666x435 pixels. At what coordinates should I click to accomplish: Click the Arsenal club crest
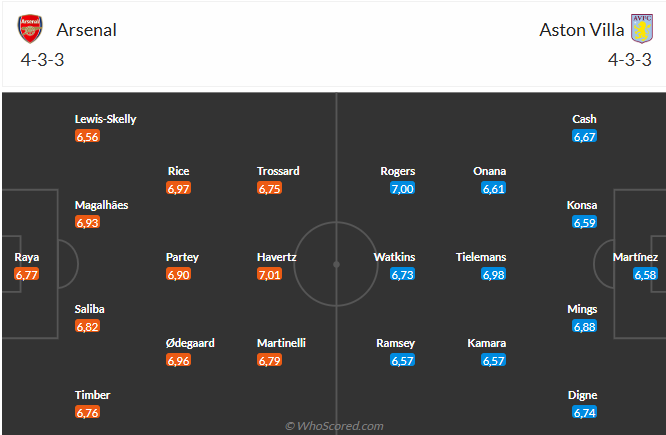pyautogui.click(x=30, y=29)
